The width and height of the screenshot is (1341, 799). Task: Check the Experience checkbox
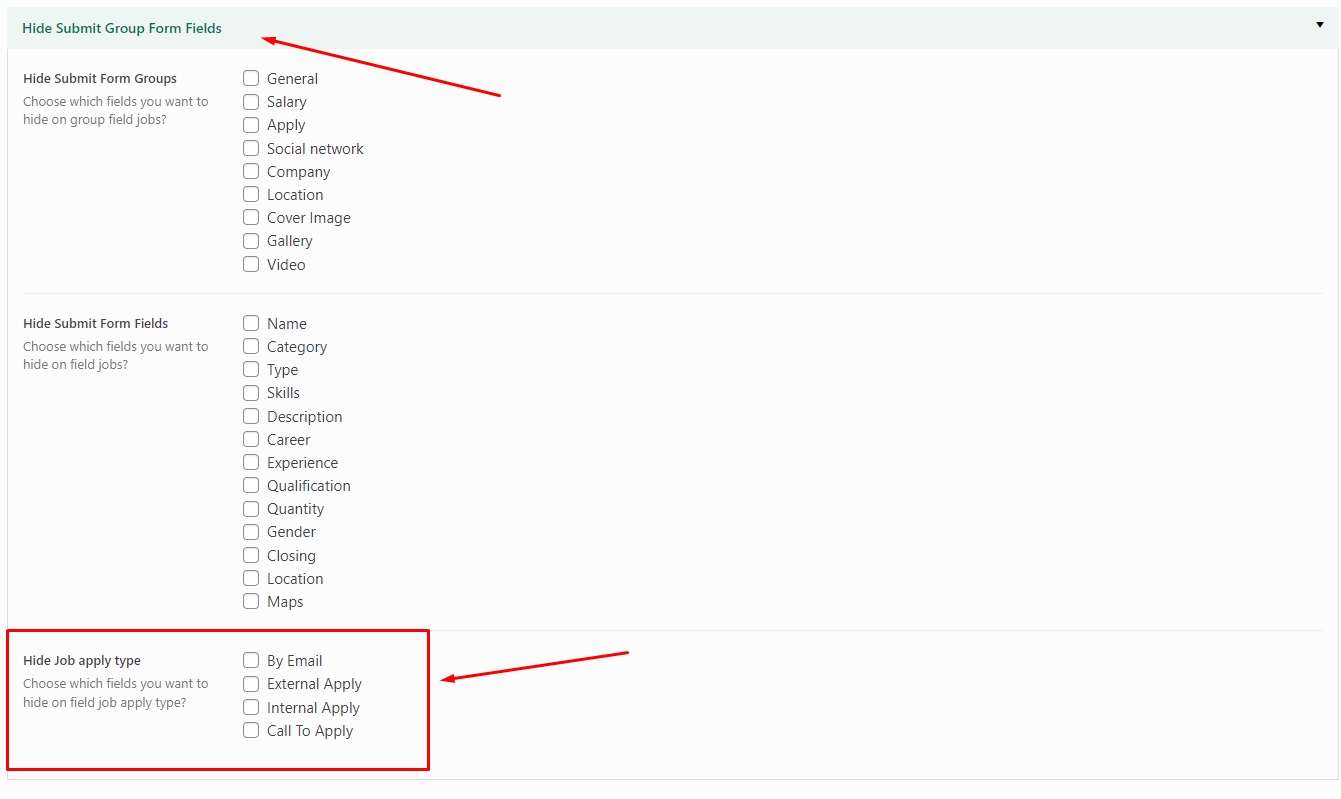251,462
